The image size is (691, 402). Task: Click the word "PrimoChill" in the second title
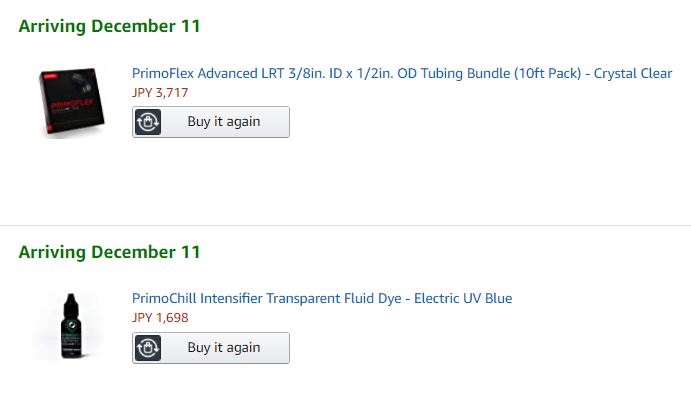click(164, 299)
